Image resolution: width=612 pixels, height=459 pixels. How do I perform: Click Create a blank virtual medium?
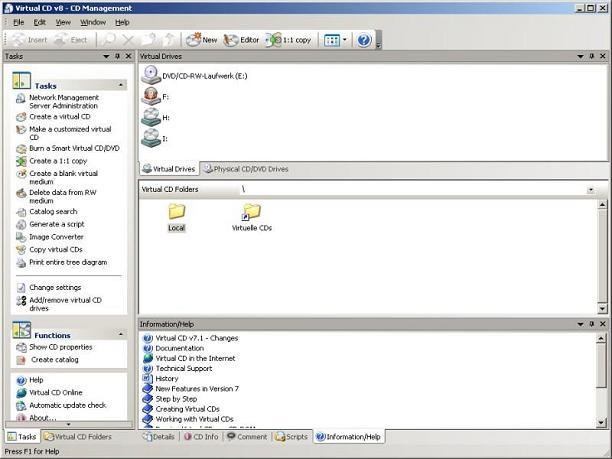coord(64,177)
